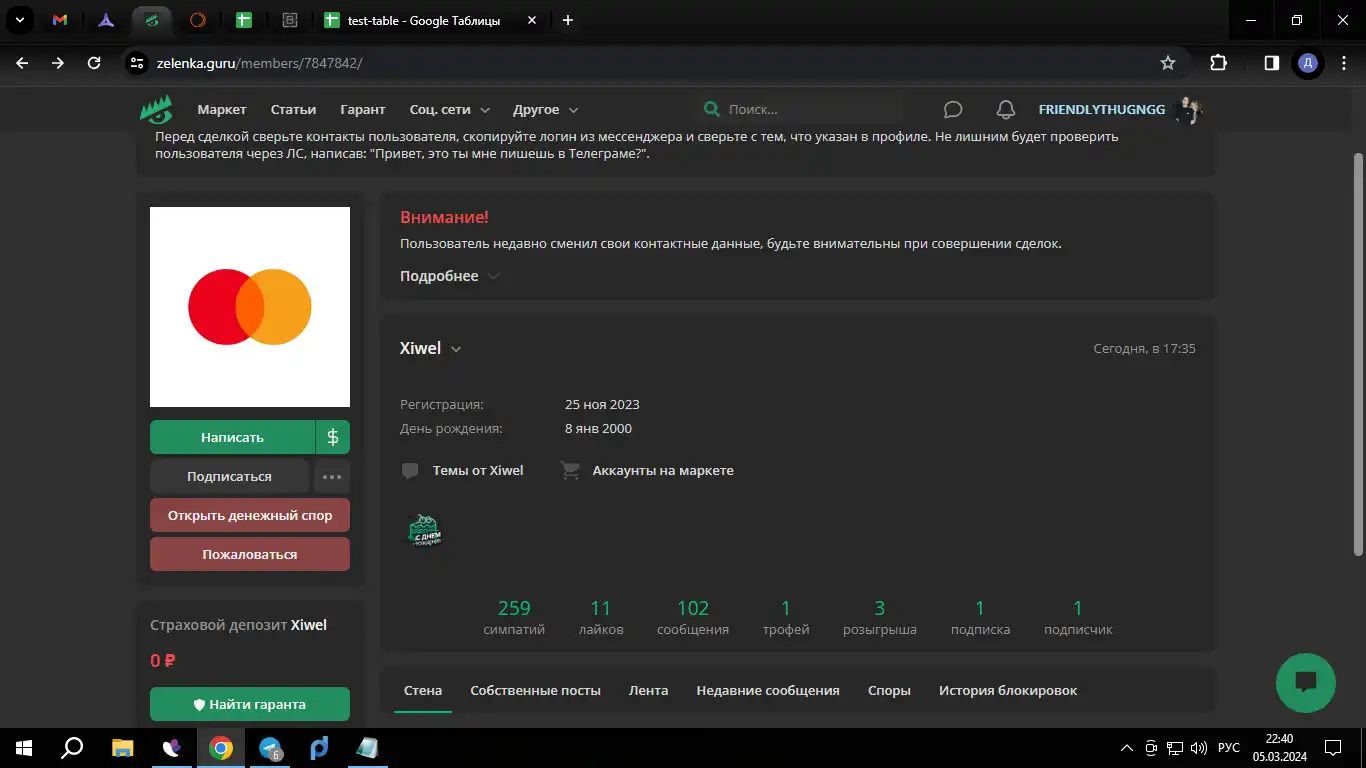1366x768 pixels.
Task: Click the zelenka.guru address bar
Action: [640, 63]
